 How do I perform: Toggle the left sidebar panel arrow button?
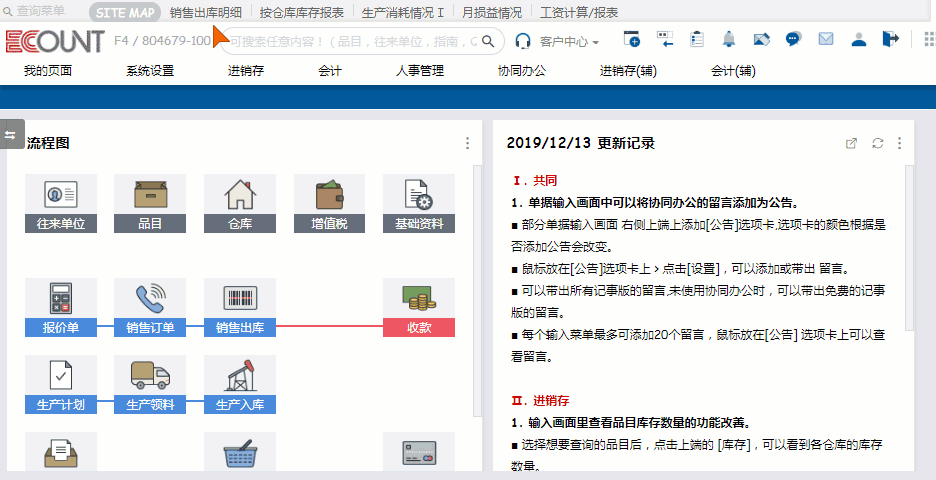[11, 135]
